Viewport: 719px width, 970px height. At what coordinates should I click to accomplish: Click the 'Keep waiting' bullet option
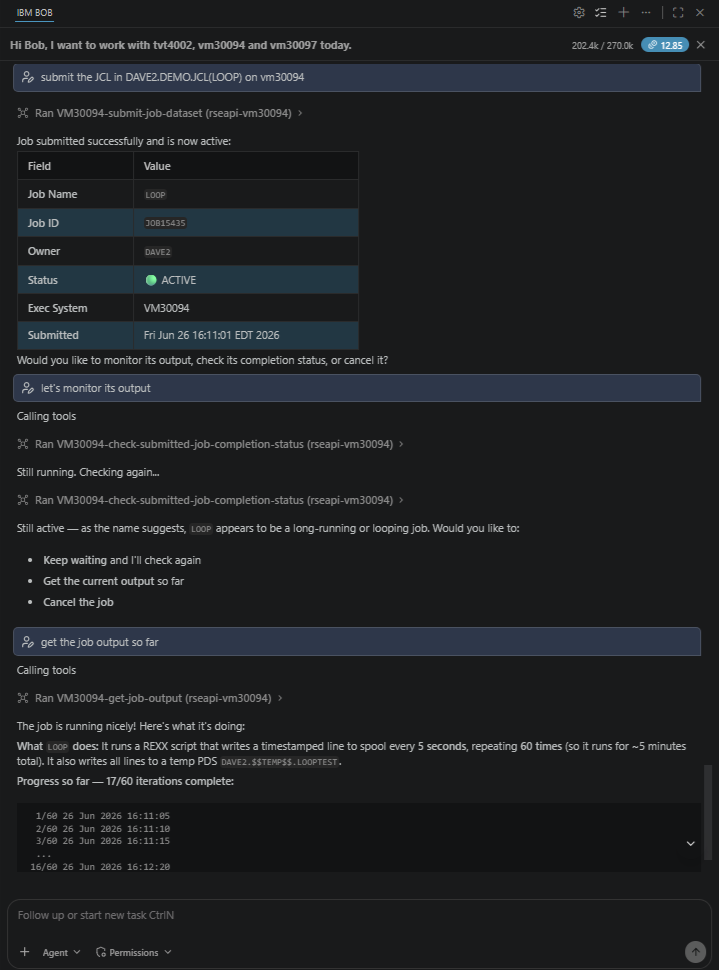click(x=122, y=560)
